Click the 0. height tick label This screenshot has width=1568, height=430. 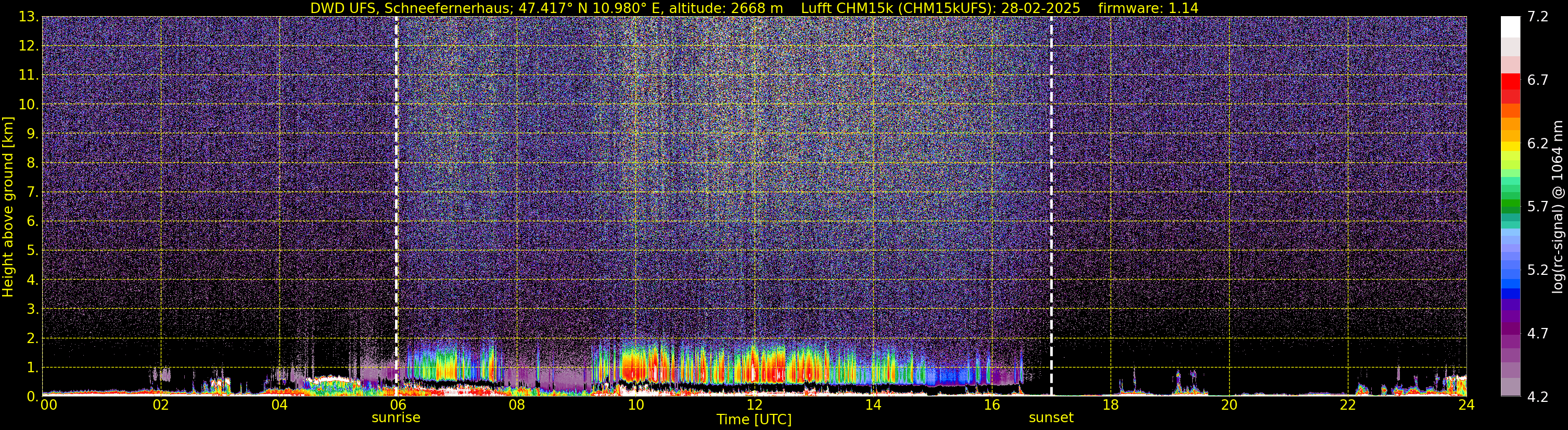pyautogui.click(x=32, y=397)
